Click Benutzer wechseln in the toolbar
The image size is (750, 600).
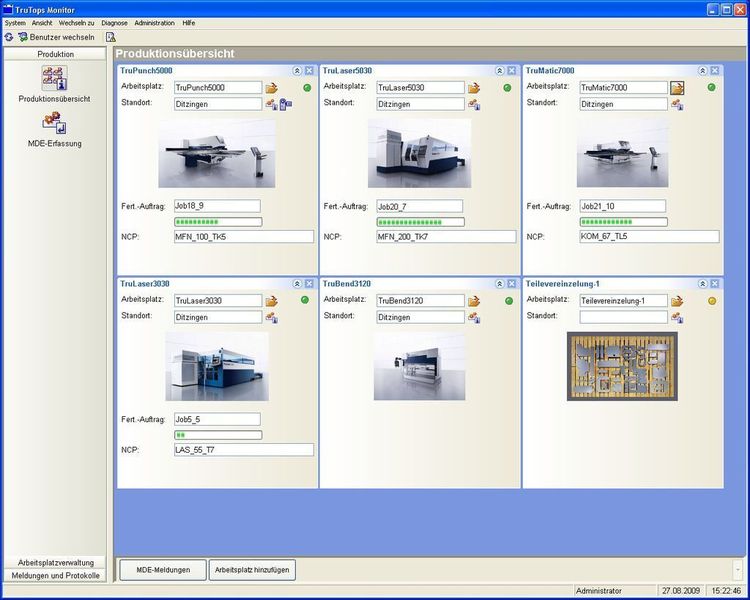(56, 37)
